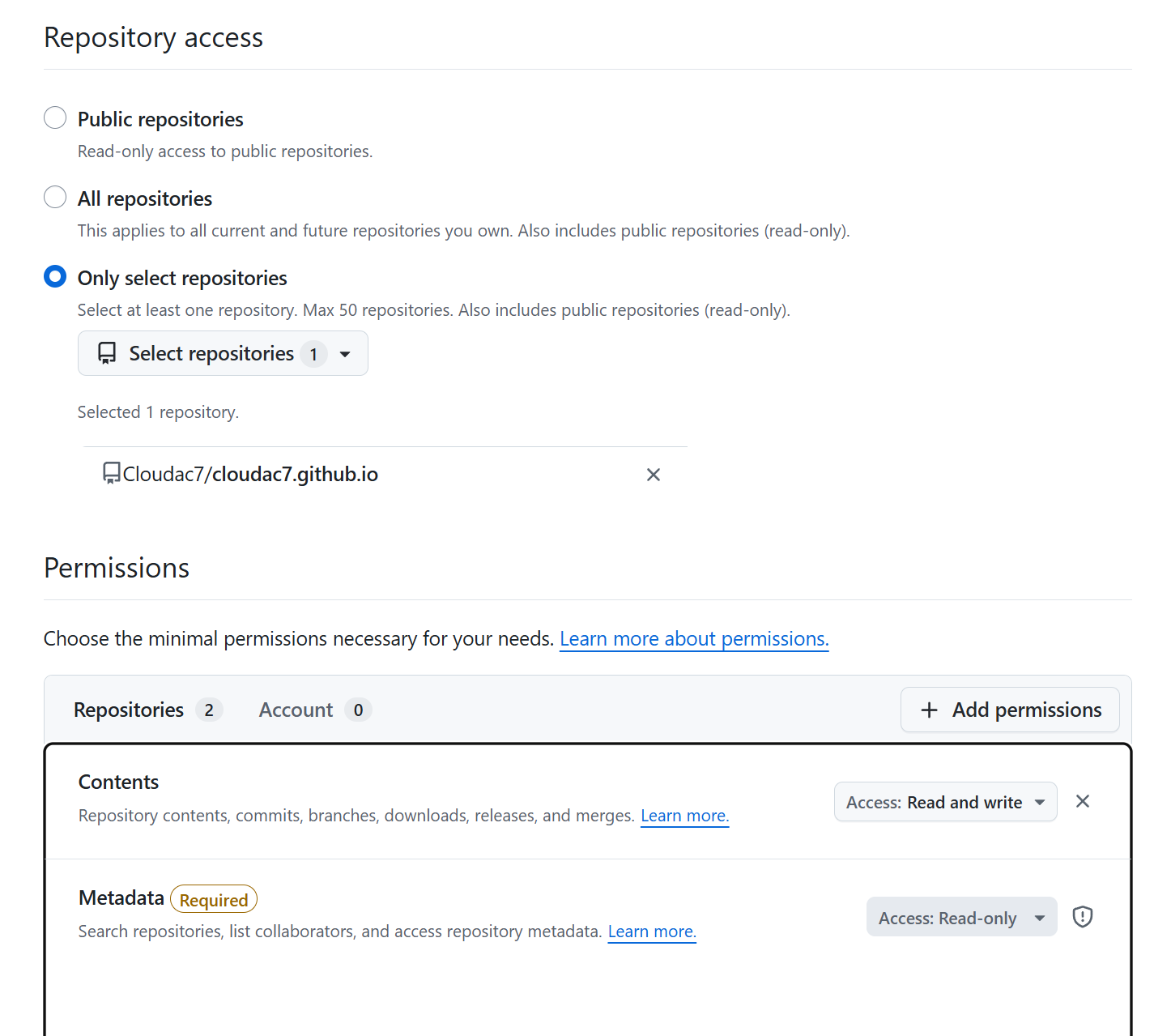Select the Only select repositories option
Image resolution: width=1154 pixels, height=1036 pixels.
54,276
